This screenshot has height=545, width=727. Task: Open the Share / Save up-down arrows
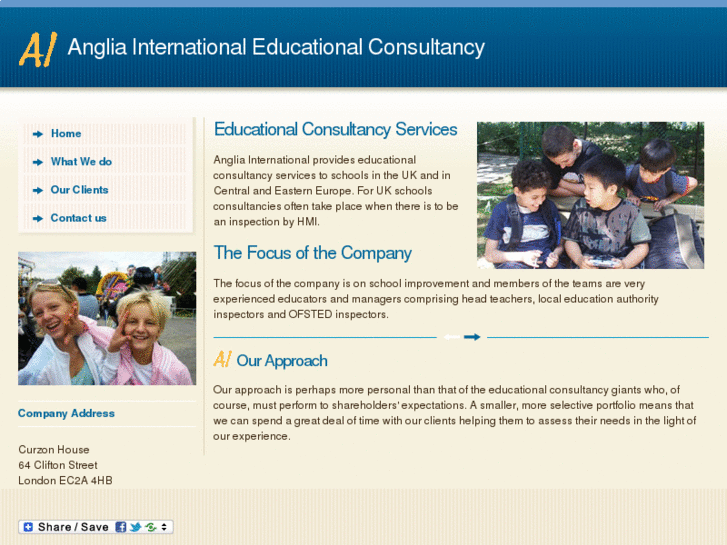(164, 527)
